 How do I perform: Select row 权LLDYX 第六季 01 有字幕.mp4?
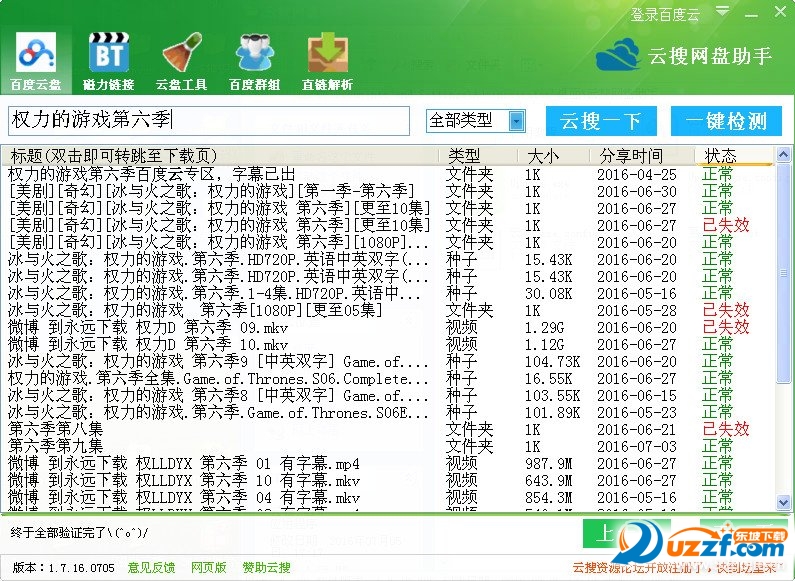point(388,463)
